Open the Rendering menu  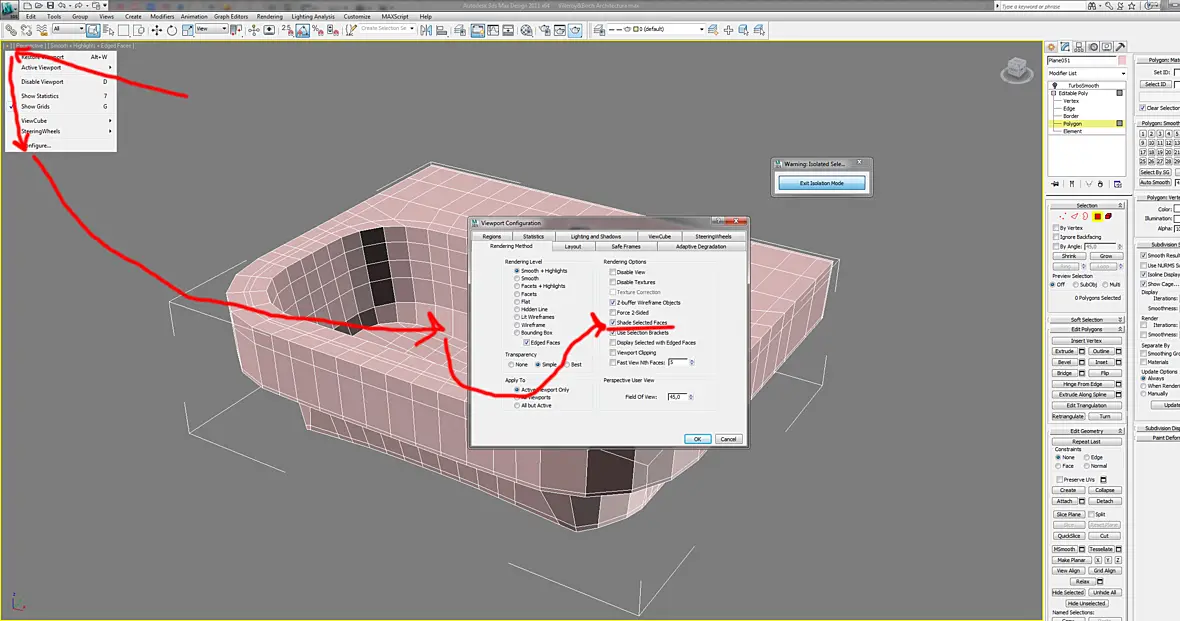269,16
